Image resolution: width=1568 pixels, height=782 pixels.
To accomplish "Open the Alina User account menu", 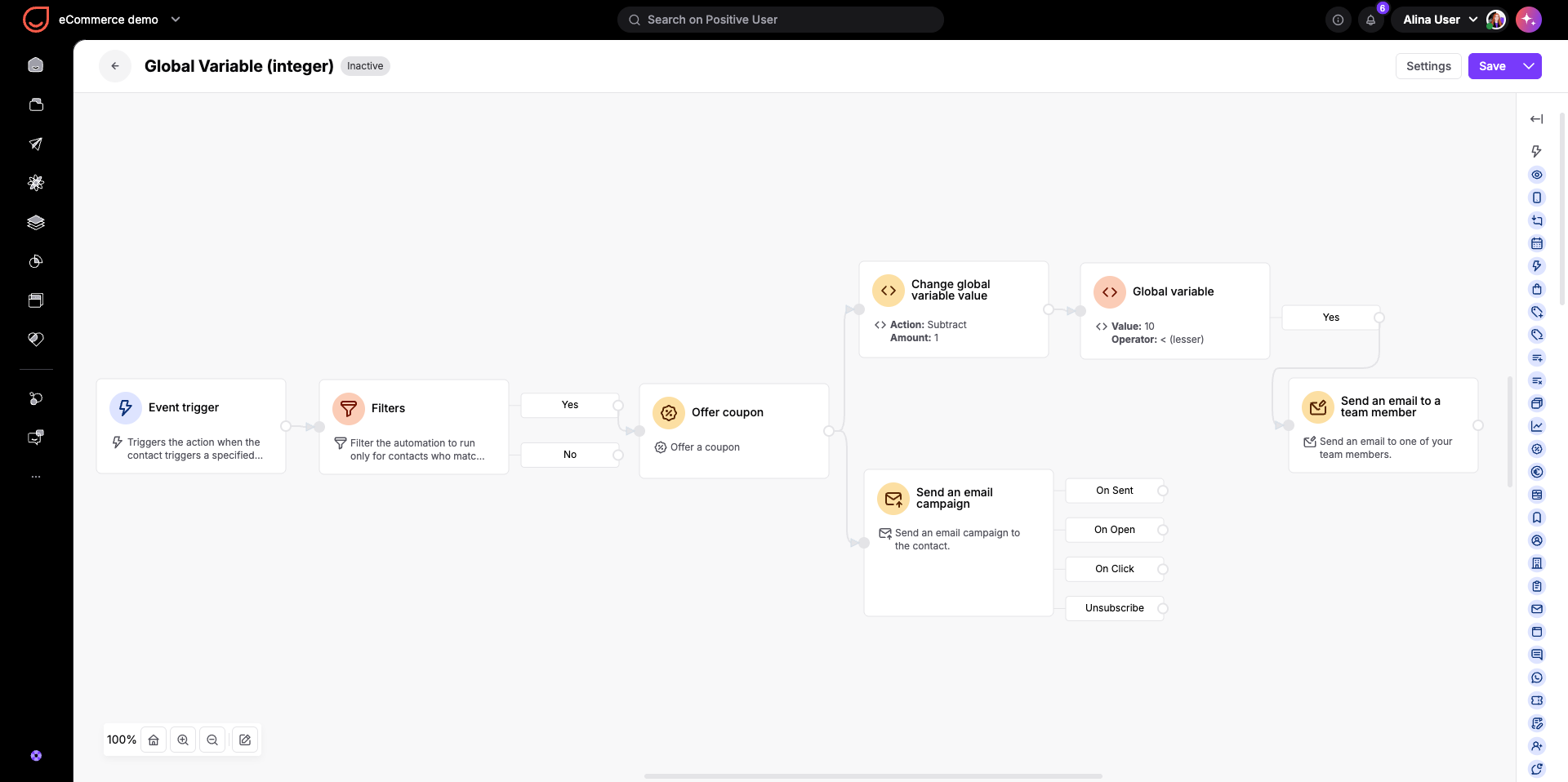I will click(x=1440, y=20).
